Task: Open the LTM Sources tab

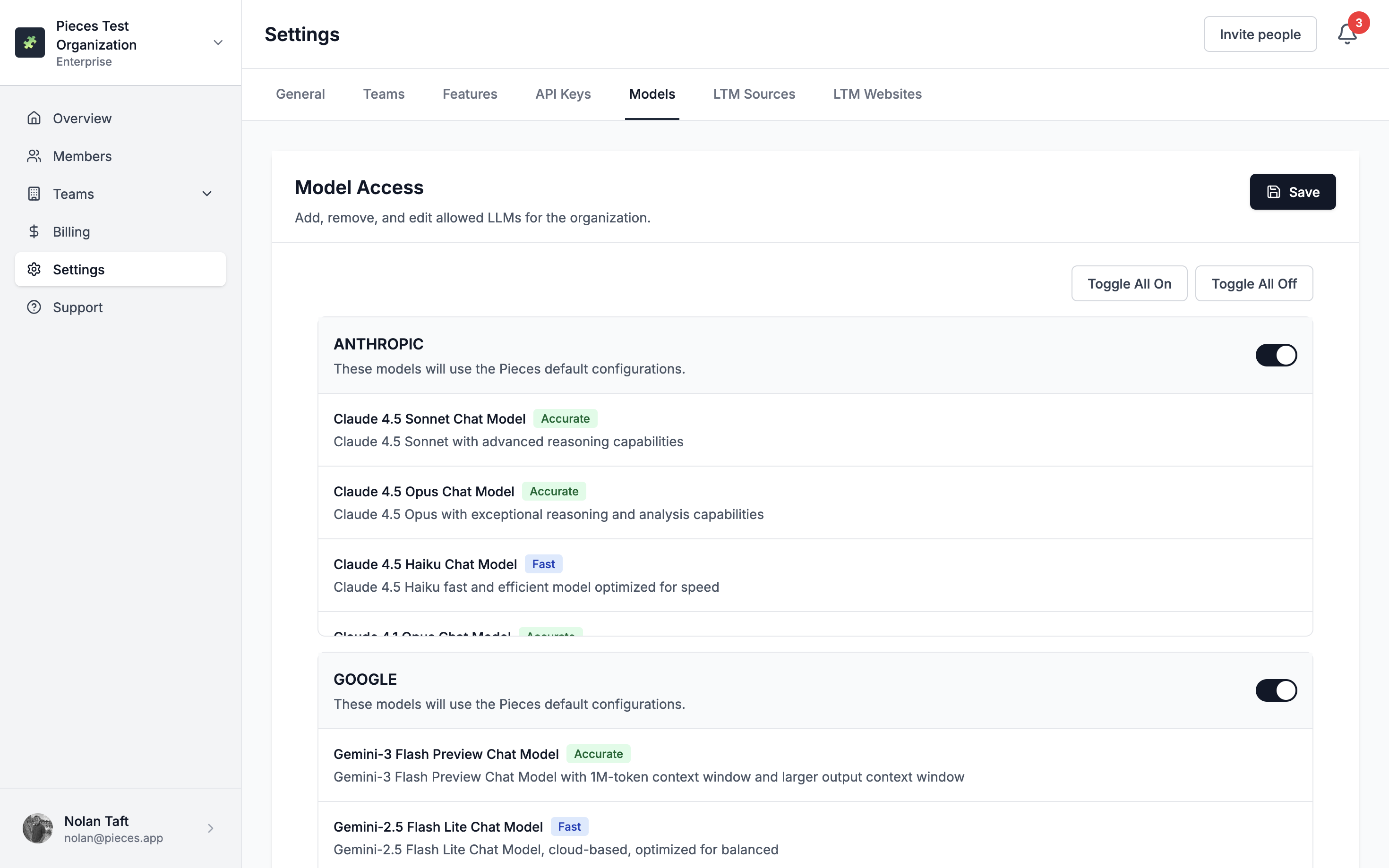Action: (x=754, y=94)
